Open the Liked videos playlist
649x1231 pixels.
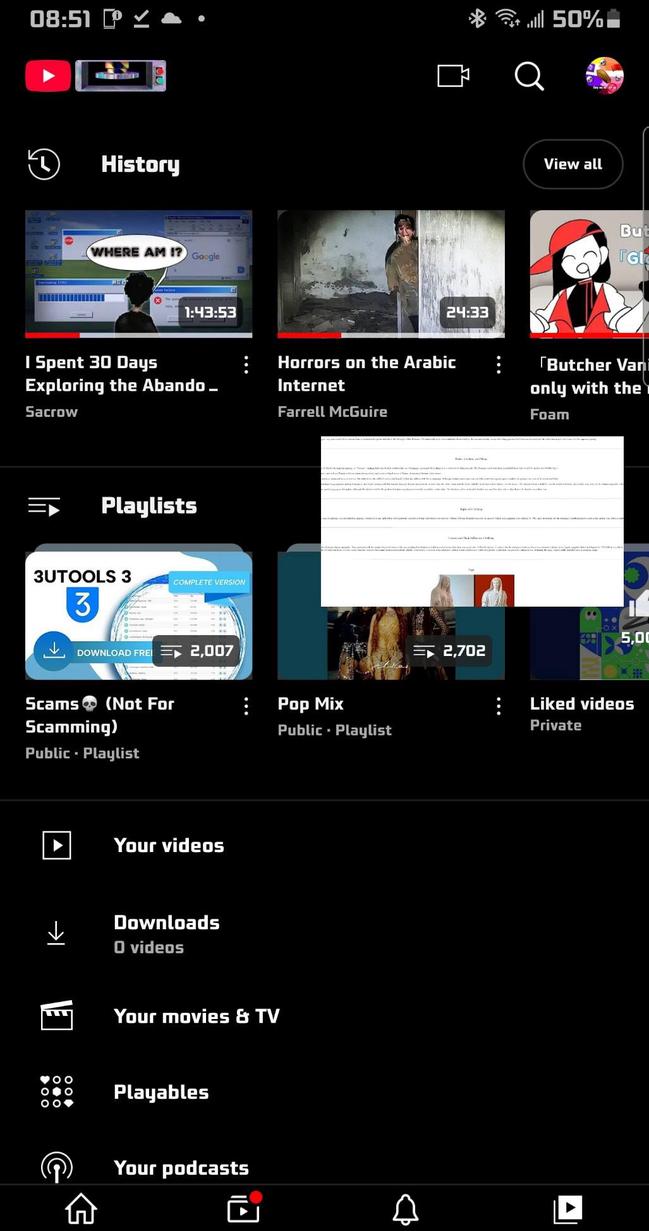tap(581, 704)
